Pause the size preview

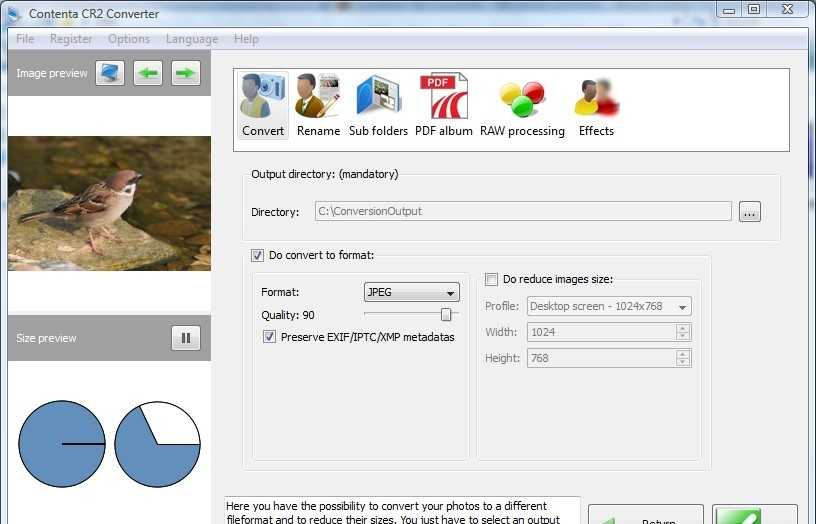click(x=186, y=338)
